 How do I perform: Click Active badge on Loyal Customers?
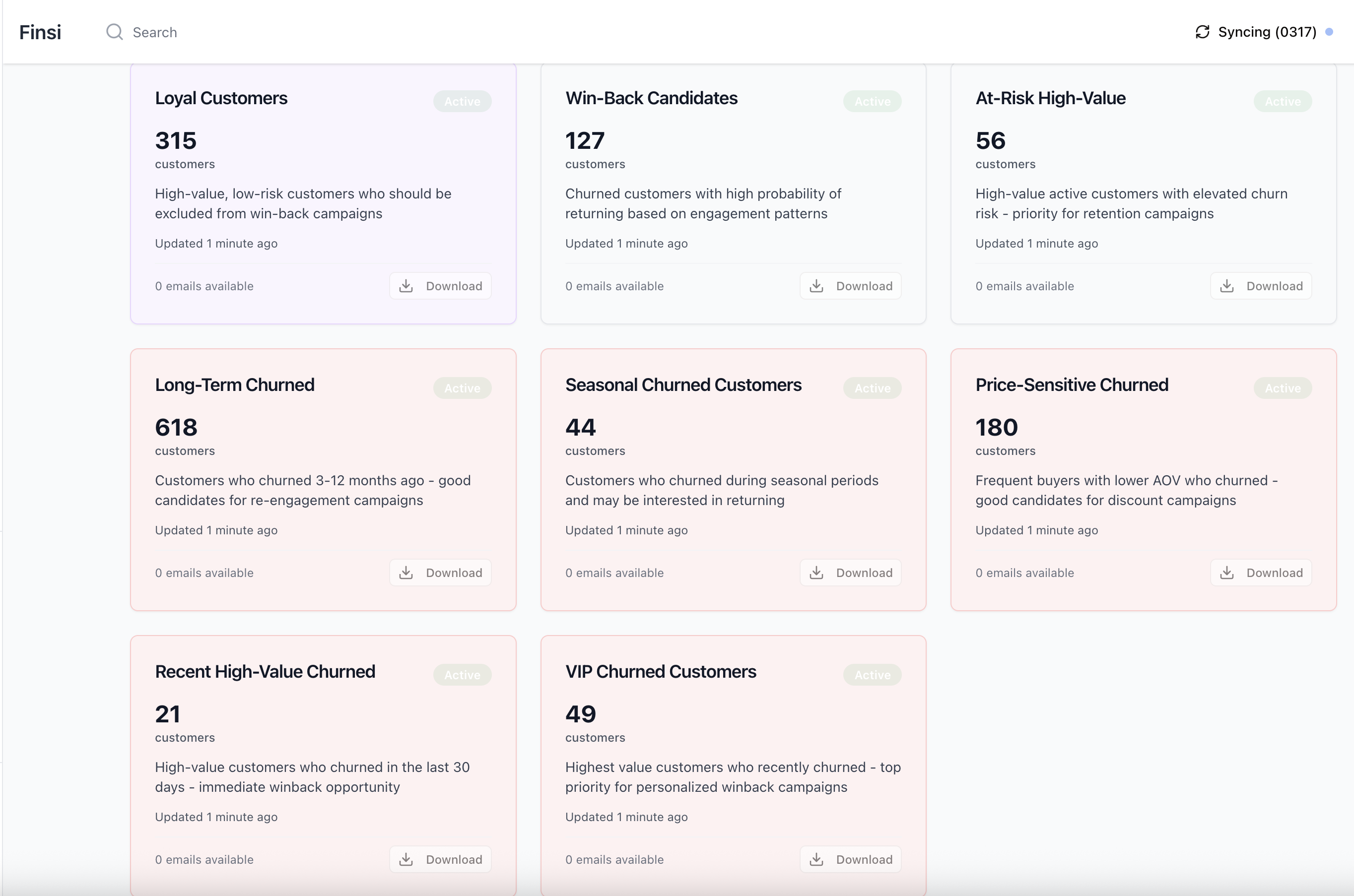[x=462, y=101]
